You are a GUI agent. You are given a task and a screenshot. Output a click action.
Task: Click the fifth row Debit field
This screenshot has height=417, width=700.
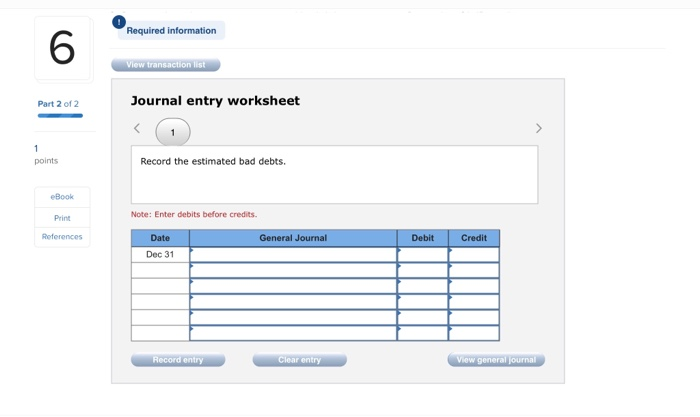point(423,317)
